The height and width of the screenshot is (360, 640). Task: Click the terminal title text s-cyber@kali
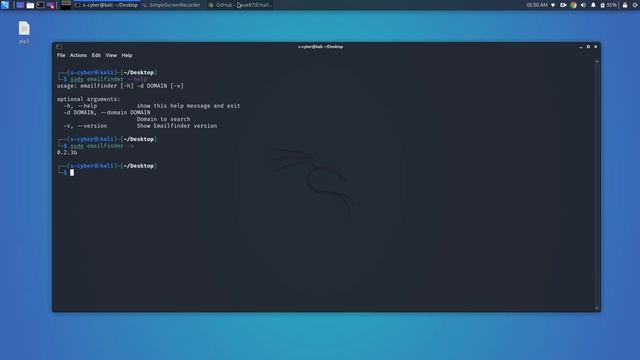(320, 47)
